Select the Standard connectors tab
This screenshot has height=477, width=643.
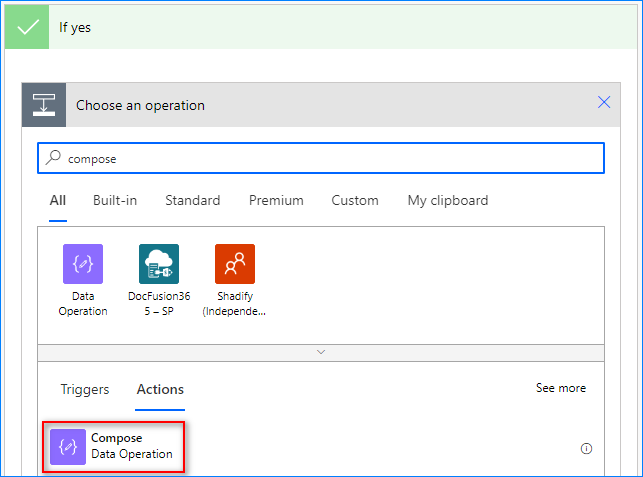coord(193,200)
